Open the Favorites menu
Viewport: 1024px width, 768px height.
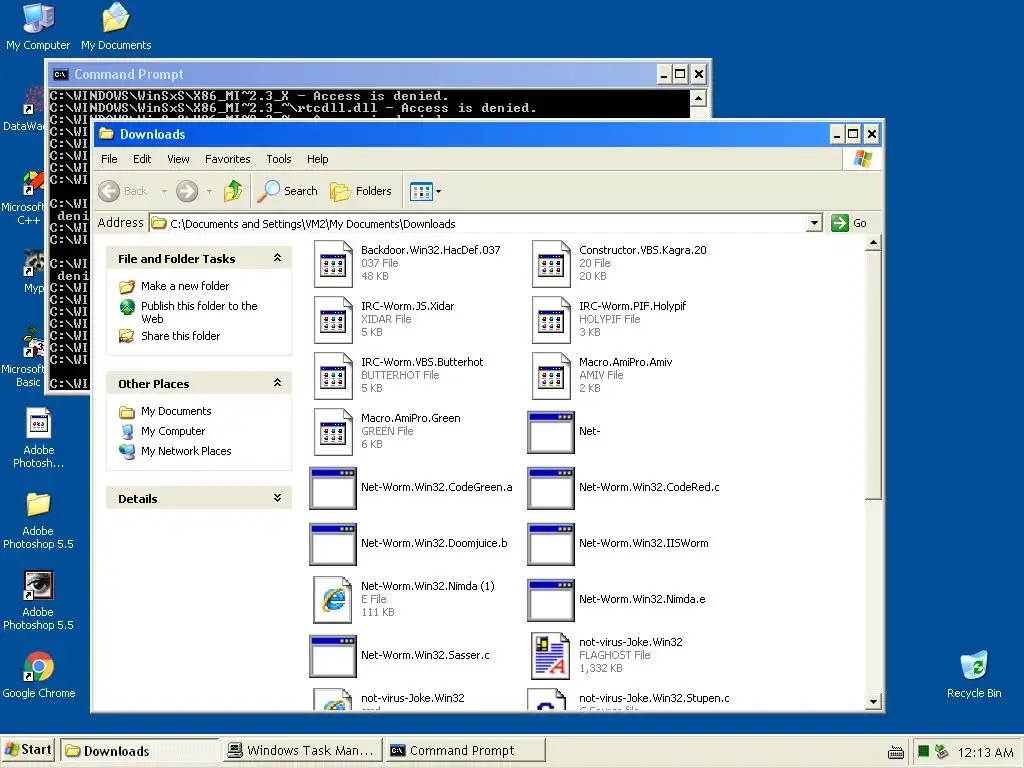227,159
